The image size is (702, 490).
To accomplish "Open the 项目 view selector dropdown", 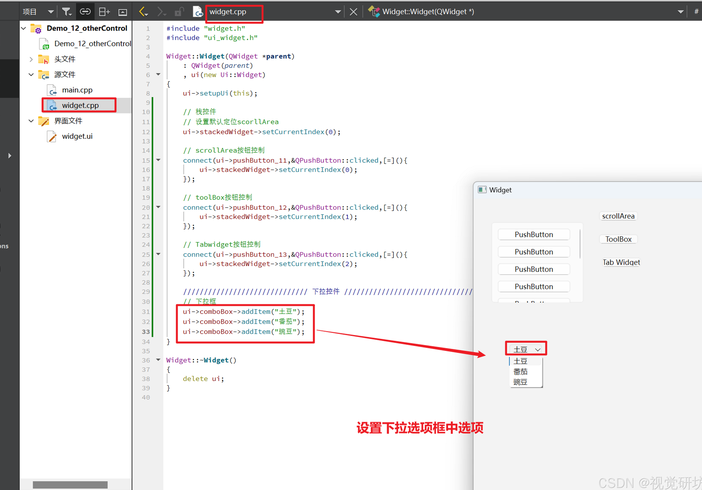I will click(51, 12).
